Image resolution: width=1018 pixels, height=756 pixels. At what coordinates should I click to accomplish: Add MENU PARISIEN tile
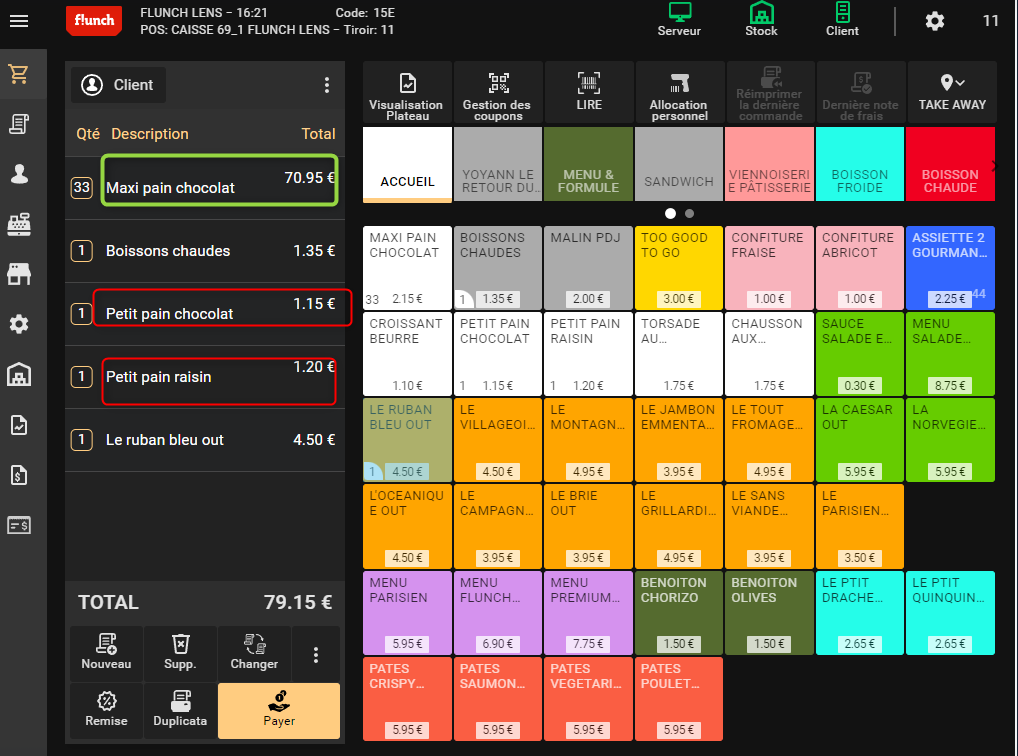click(407, 612)
